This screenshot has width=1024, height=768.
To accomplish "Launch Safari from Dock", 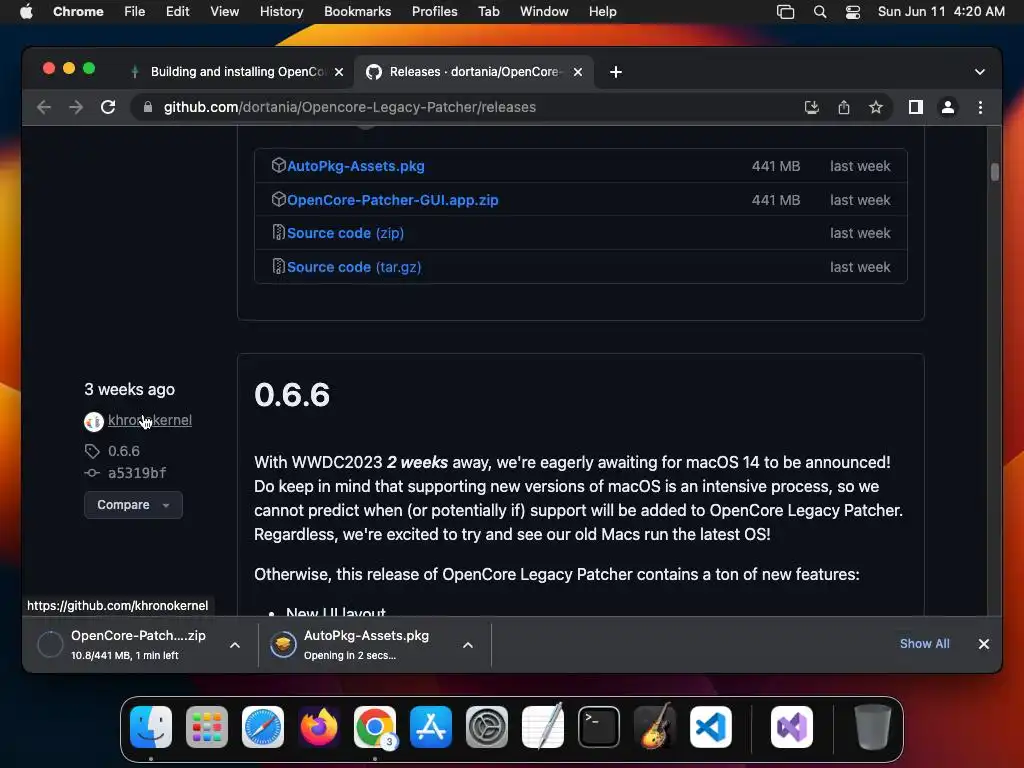I will (x=263, y=727).
